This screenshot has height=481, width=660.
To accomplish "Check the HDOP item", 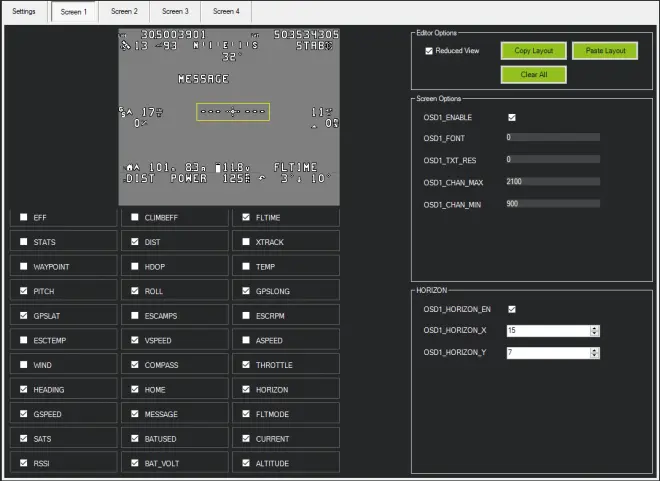I will (x=135, y=266).
